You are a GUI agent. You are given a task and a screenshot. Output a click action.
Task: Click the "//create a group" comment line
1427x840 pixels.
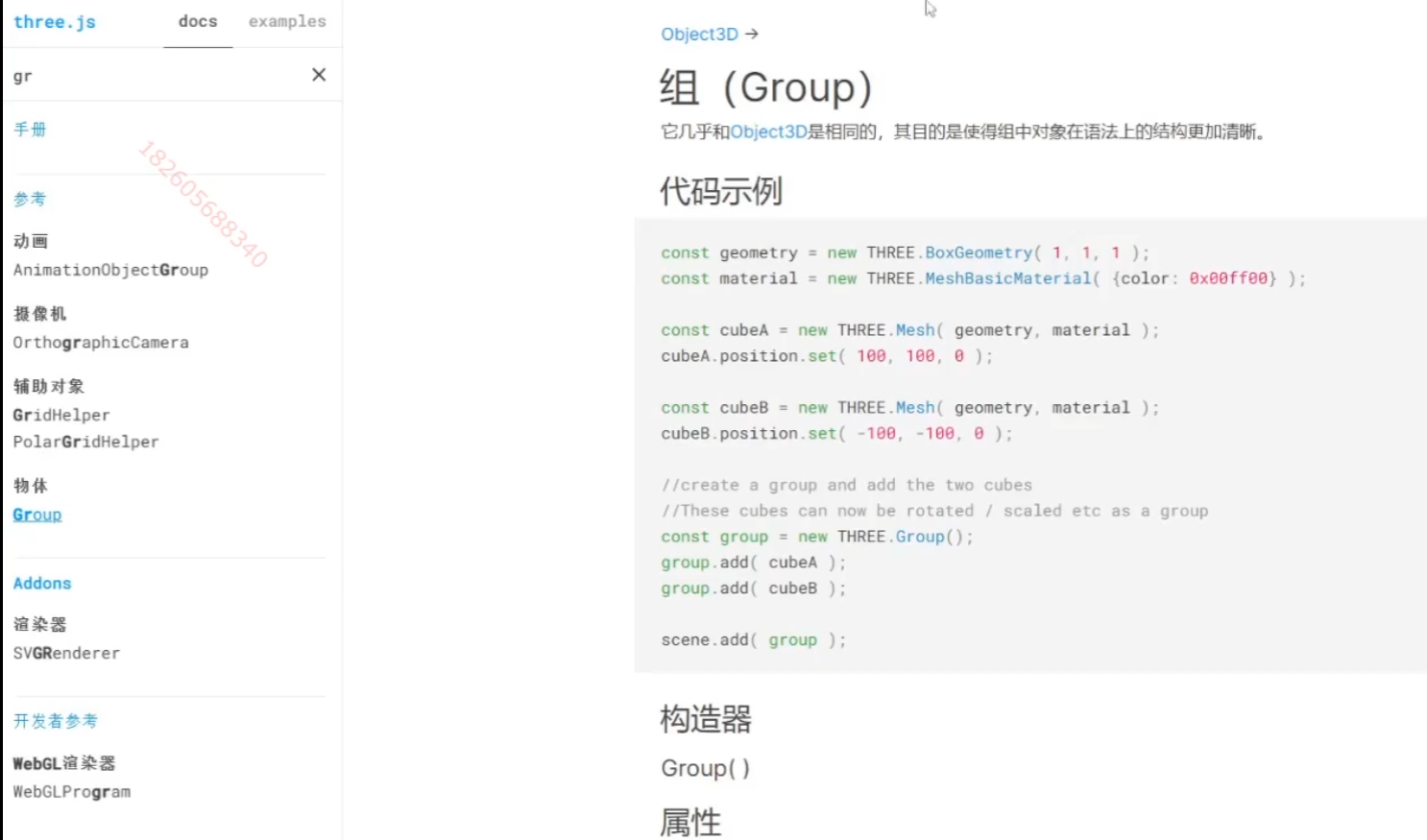pos(846,486)
